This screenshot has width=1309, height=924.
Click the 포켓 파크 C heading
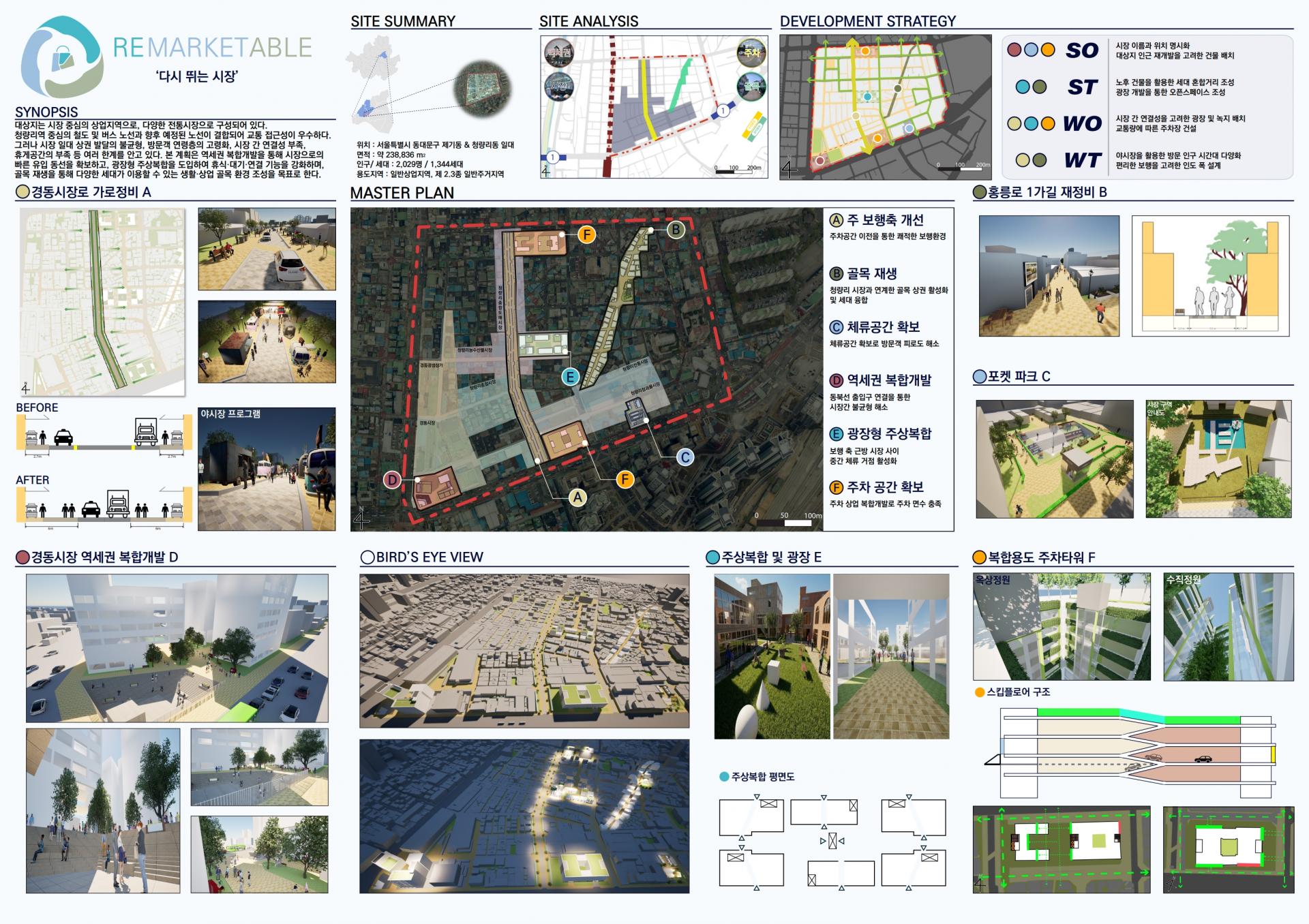pos(1019,376)
